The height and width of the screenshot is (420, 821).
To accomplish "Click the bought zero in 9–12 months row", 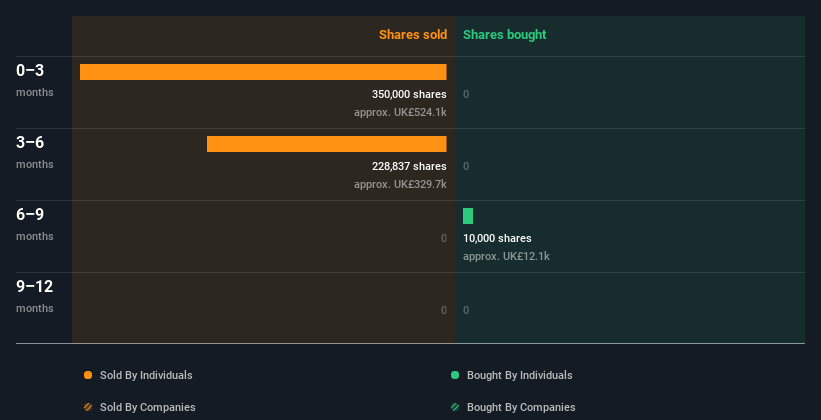I will 466,311.
